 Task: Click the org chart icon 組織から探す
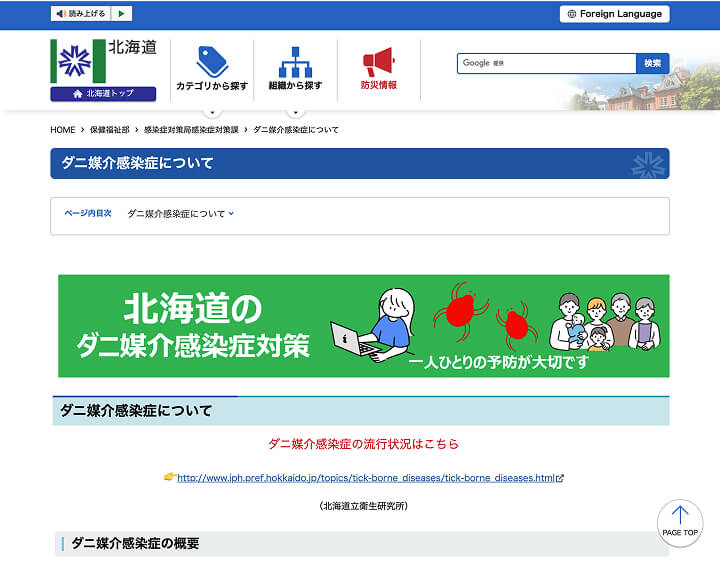click(295, 62)
